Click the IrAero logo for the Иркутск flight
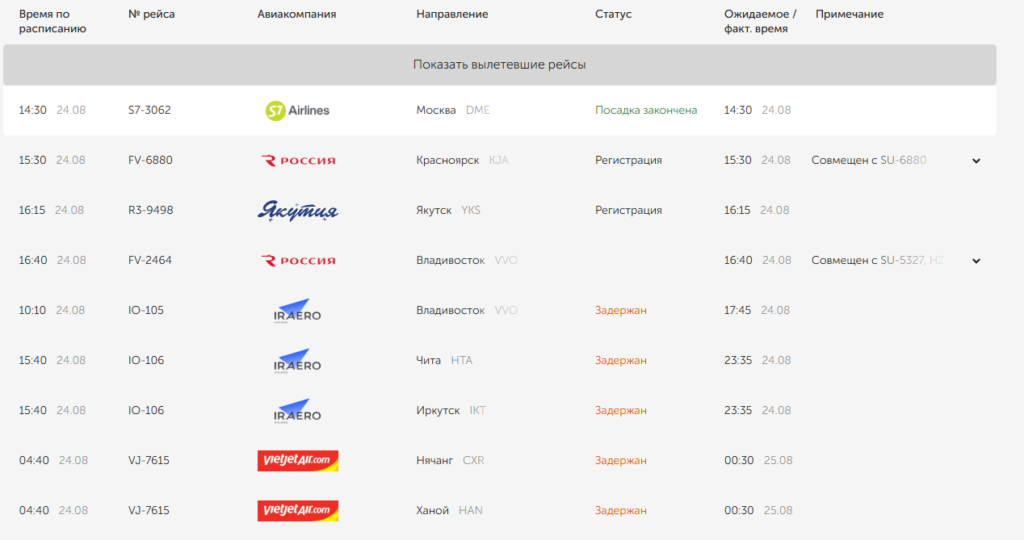The width and height of the screenshot is (1024, 540). pos(297,411)
